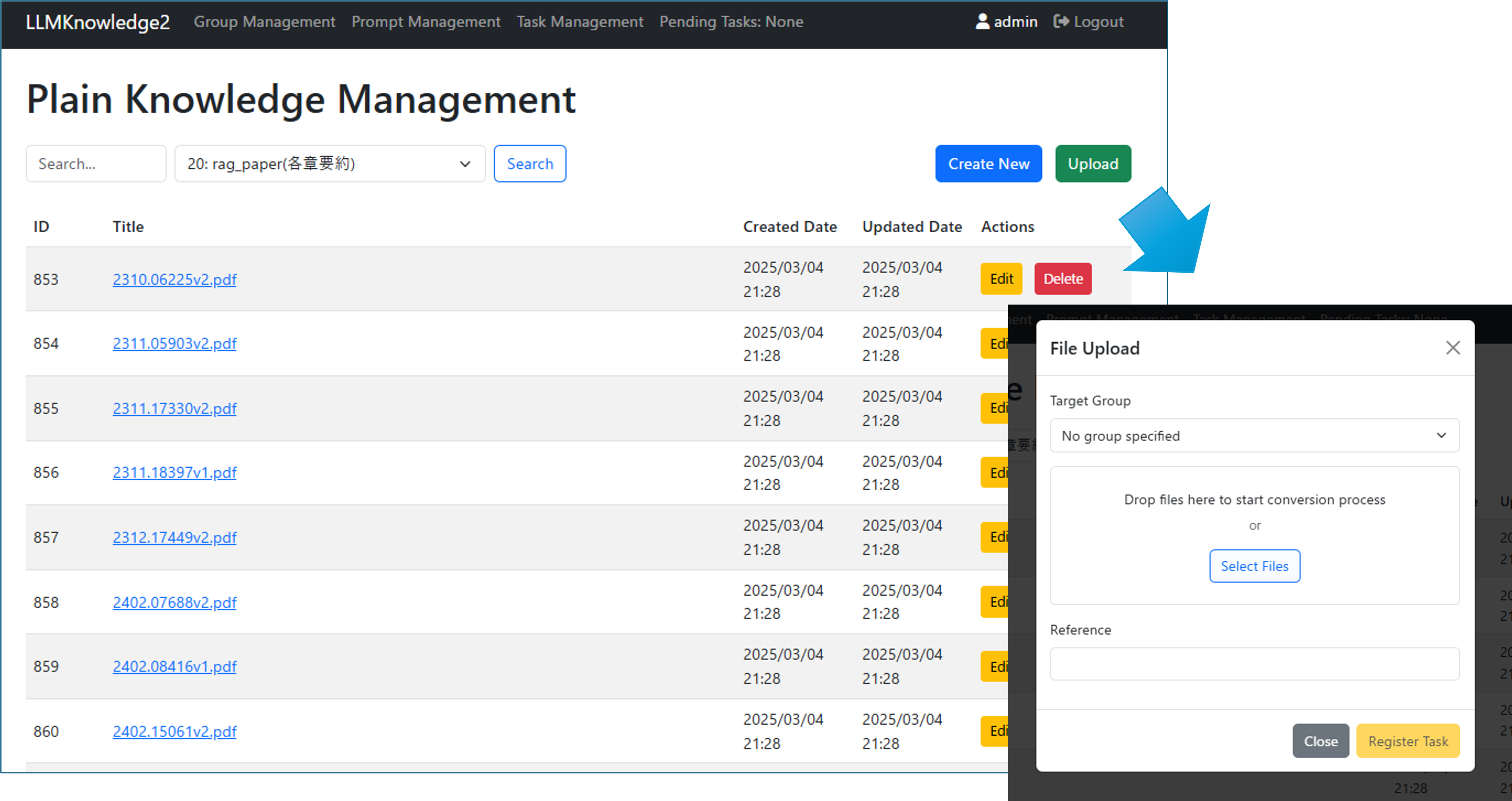The height and width of the screenshot is (801, 1512).
Task: Open the 2311.05903v2.pdf link
Action: (174, 343)
